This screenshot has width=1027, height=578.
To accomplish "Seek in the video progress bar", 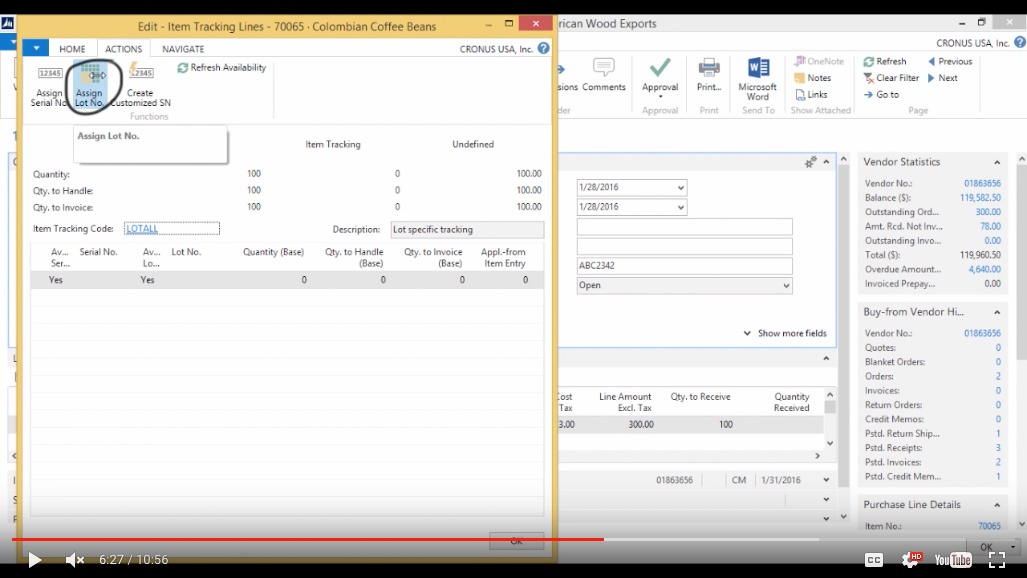I will click(514, 539).
